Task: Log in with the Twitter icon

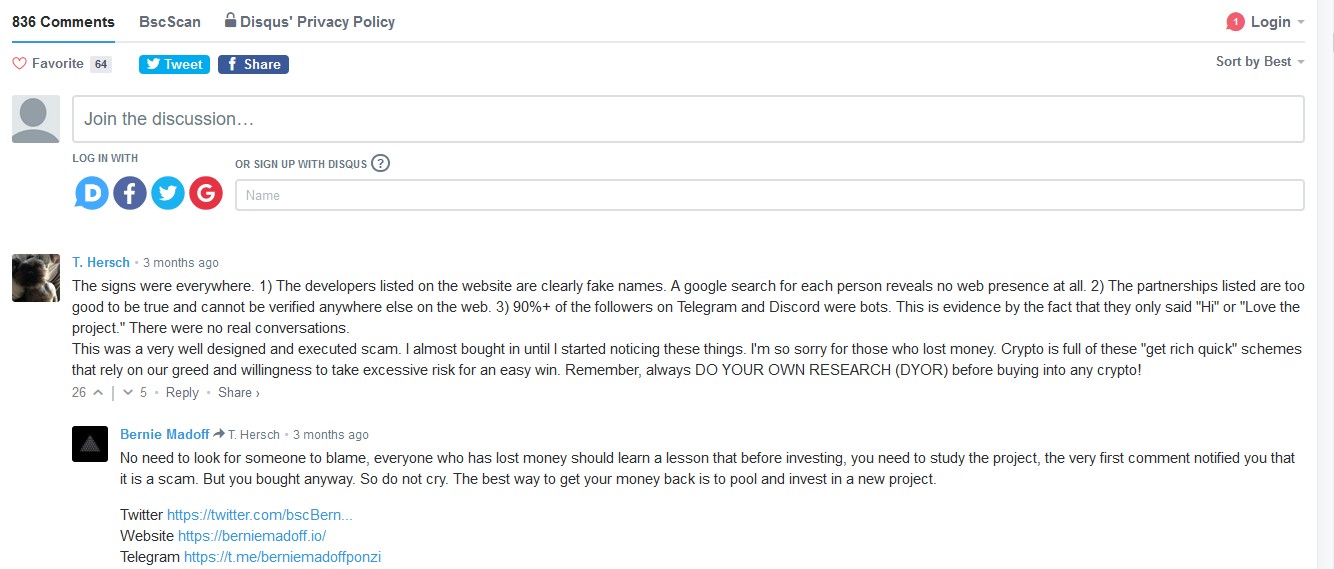Action: pyautogui.click(x=167, y=193)
